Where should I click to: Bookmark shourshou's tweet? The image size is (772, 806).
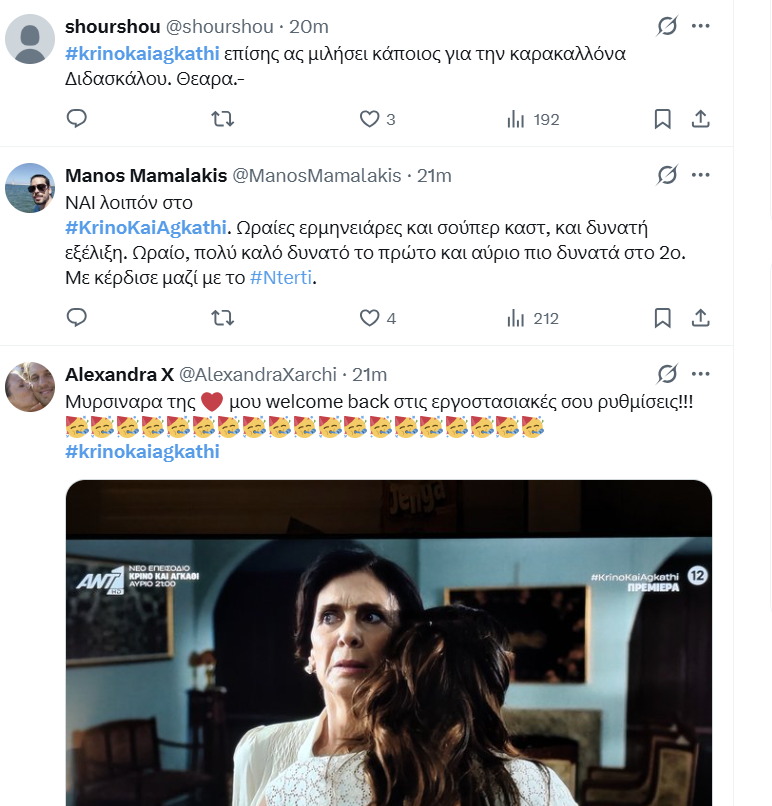tap(663, 119)
